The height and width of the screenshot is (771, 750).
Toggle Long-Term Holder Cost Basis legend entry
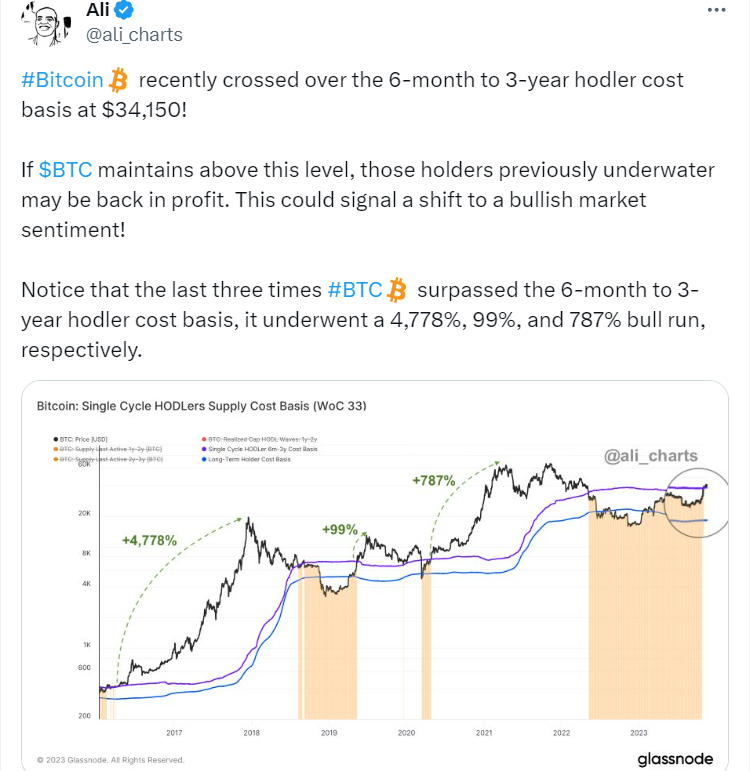point(246,459)
